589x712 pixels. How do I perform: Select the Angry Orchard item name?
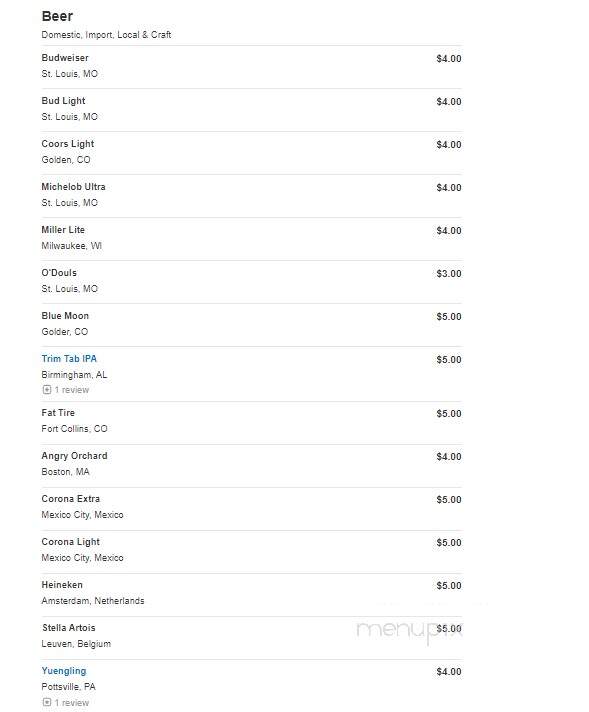tap(74, 456)
